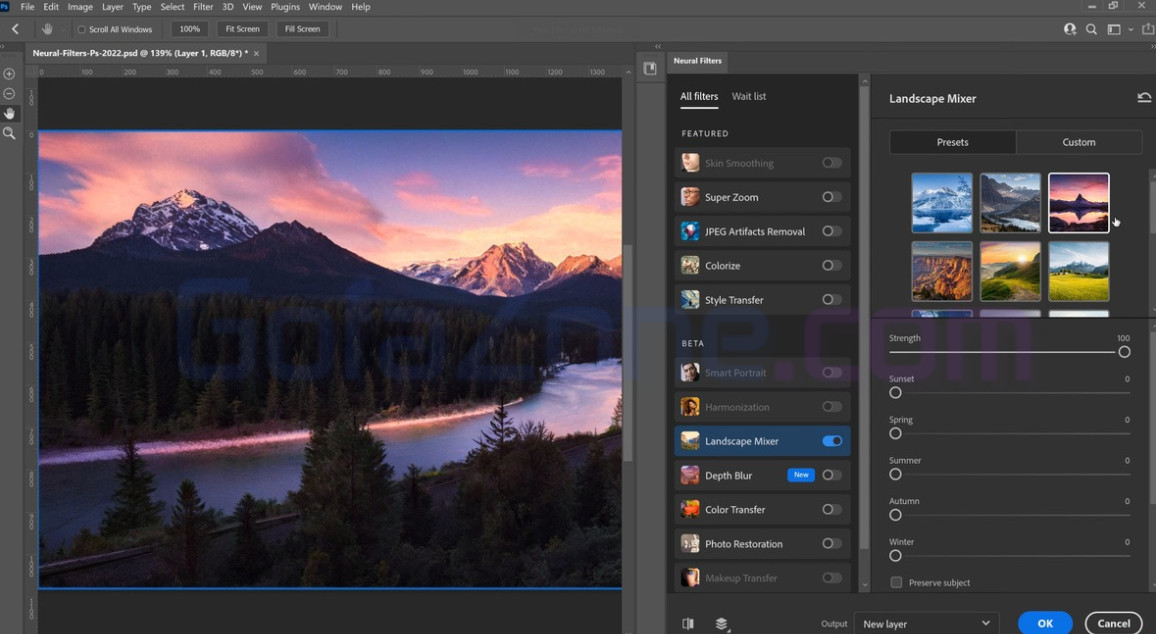Click the share image icon at top right
Screen dimensions: 1156x634
(x=1146, y=29)
